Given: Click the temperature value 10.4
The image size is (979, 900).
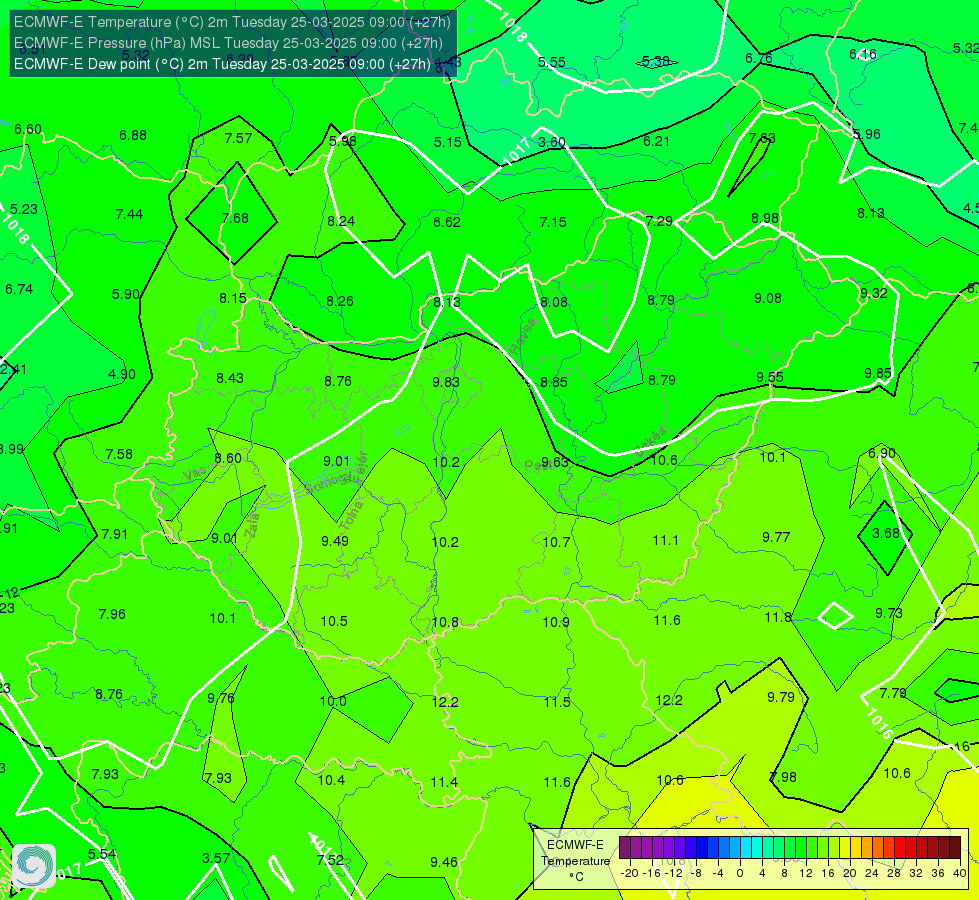Looking at the screenshot, I should point(332,780).
